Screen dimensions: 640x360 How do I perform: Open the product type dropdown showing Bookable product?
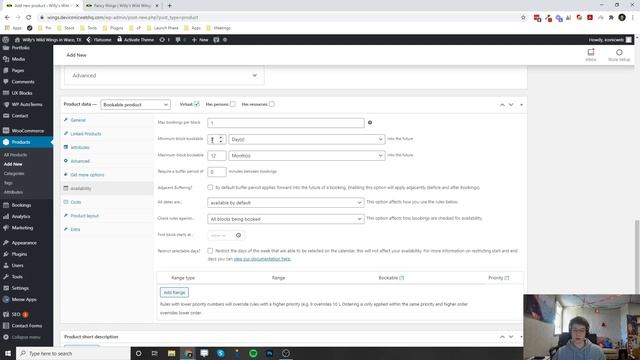[135, 104]
